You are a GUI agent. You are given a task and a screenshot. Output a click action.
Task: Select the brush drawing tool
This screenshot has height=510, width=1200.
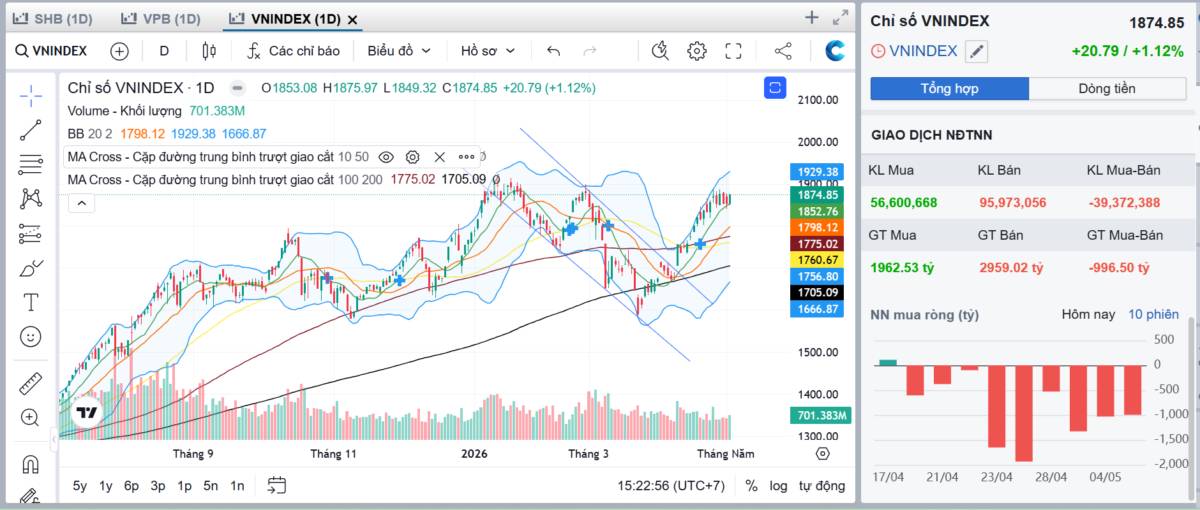pyautogui.click(x=31, y=268)
